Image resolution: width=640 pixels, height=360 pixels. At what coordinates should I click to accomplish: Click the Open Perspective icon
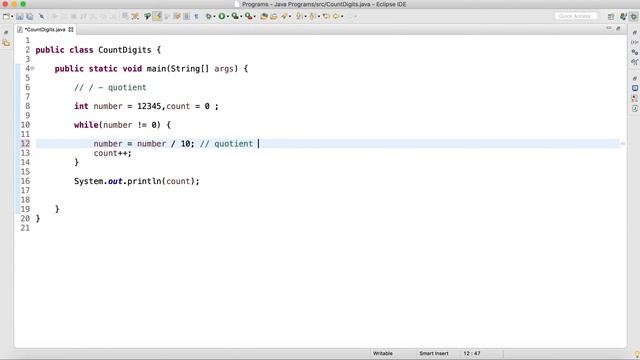(x=611, y=16)
